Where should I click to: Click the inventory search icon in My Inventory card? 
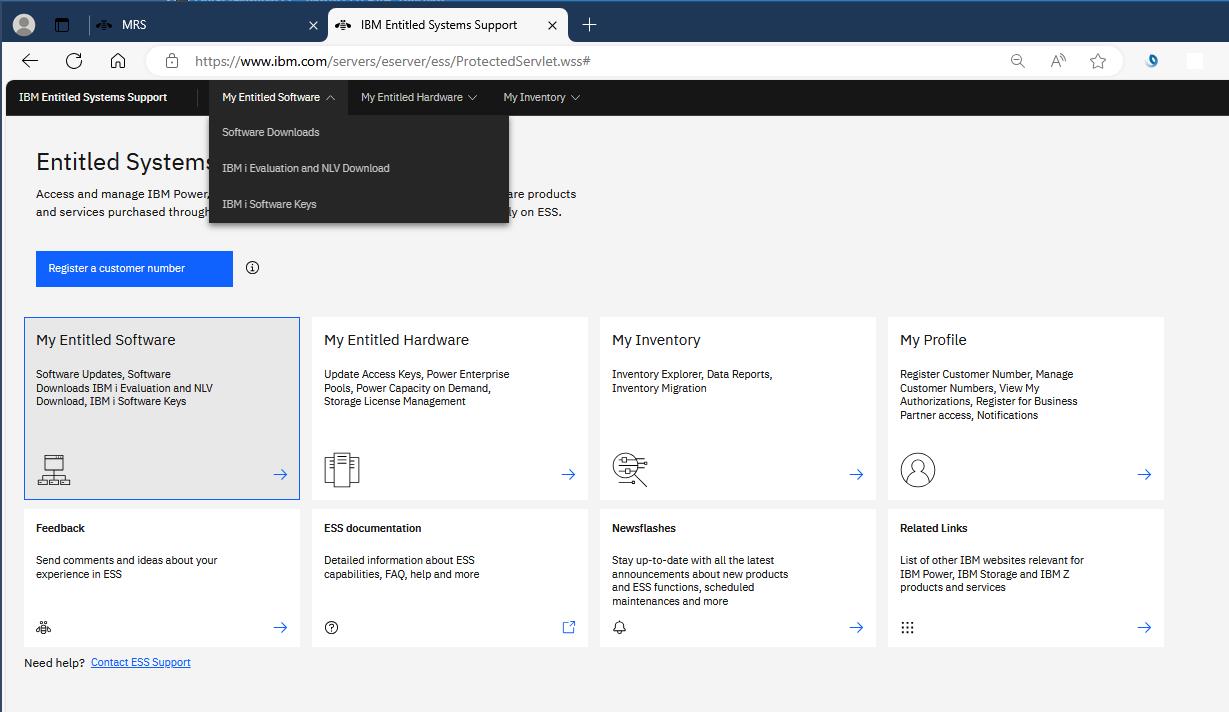tap(630, 469)
